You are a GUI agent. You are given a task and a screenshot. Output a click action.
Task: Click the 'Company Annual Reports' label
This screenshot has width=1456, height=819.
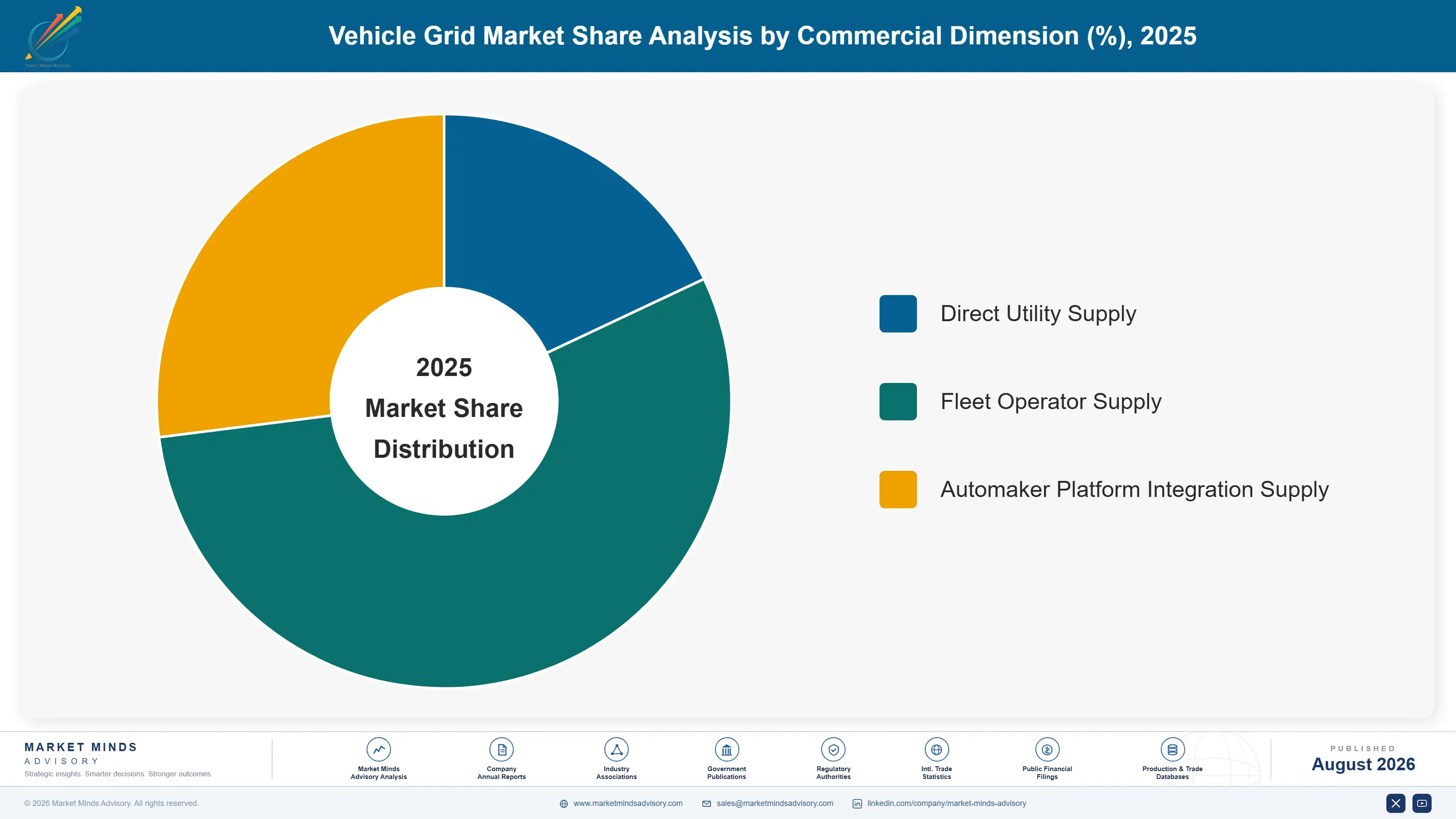[501, 773]
